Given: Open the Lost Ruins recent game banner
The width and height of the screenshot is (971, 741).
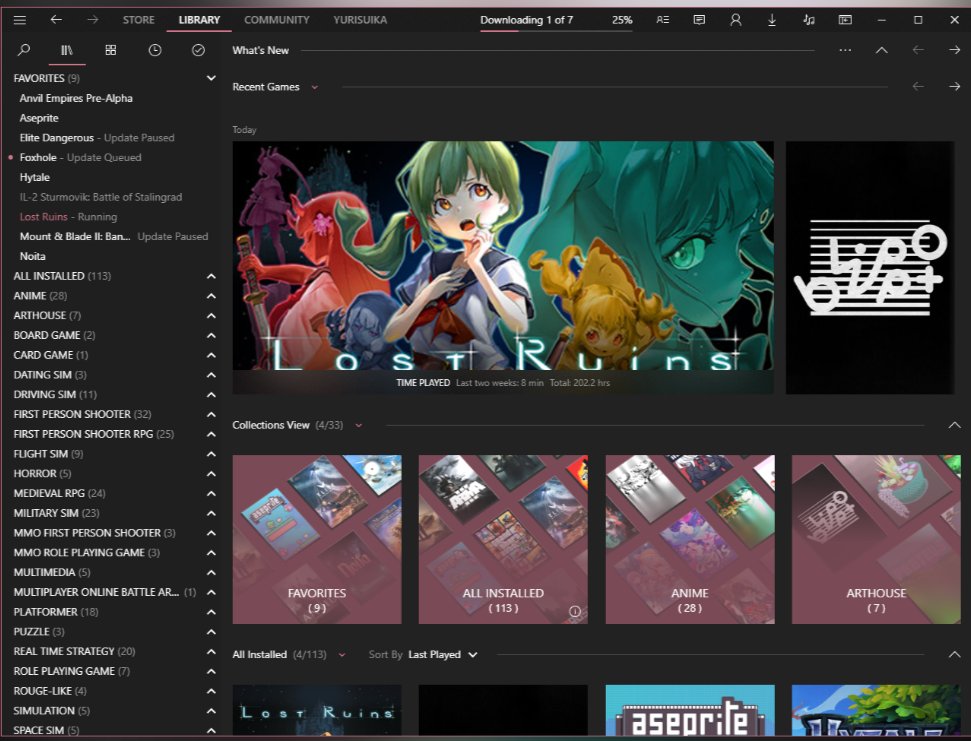Looking at the screenshot, I should click(503, 267).
